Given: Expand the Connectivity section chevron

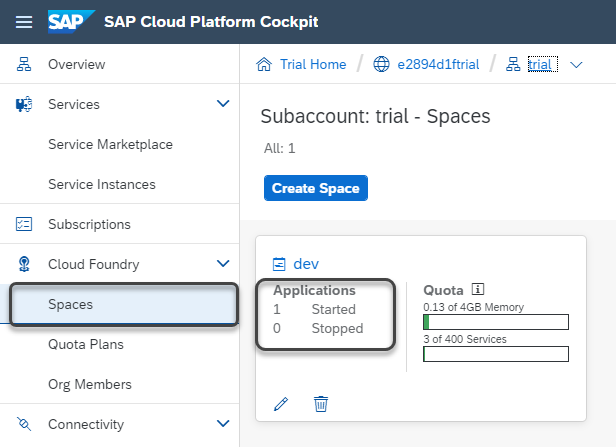Looking at the screenshot, I should point(223,423).
